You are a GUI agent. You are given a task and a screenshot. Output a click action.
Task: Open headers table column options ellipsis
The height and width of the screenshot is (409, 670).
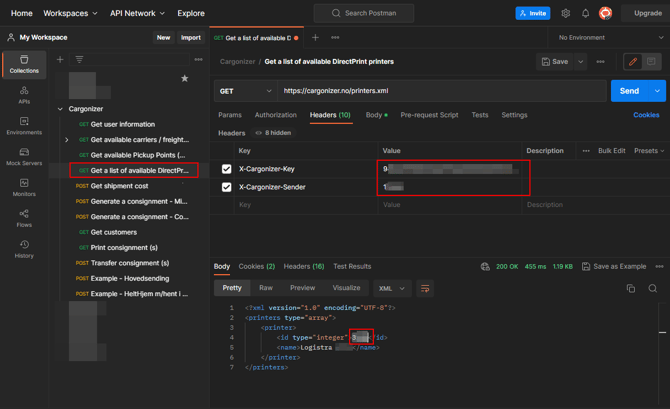pyautogui.click(x=586, y=151)
